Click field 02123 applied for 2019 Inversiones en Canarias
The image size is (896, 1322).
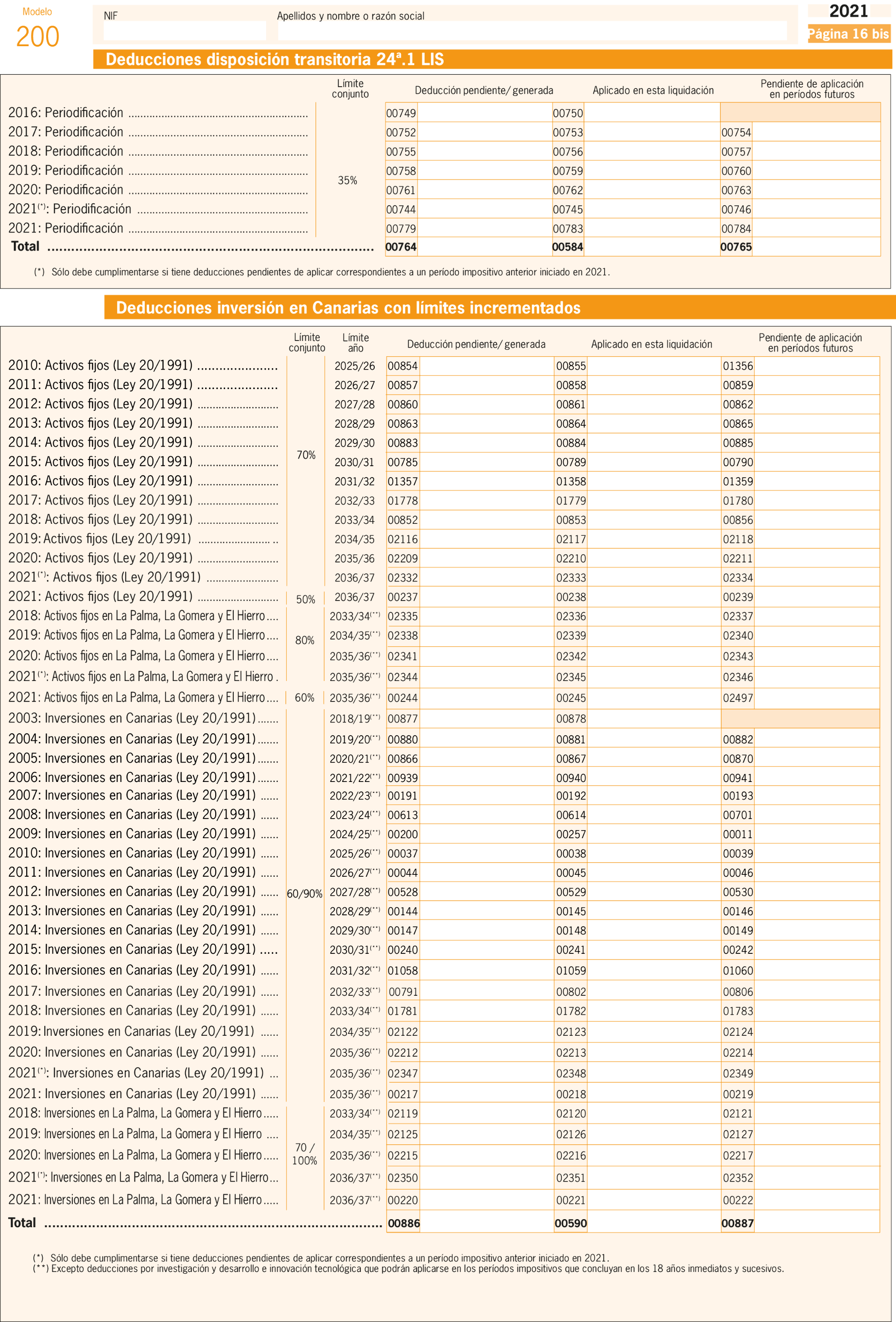pos(653,1032)
